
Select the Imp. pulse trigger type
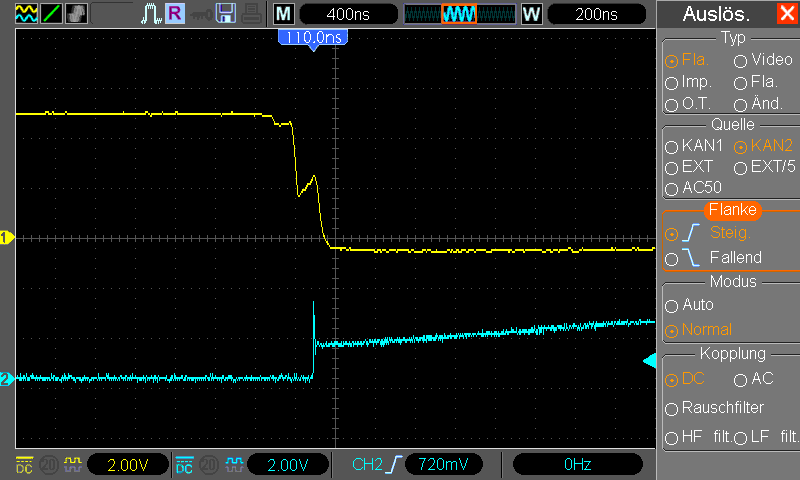688,82
